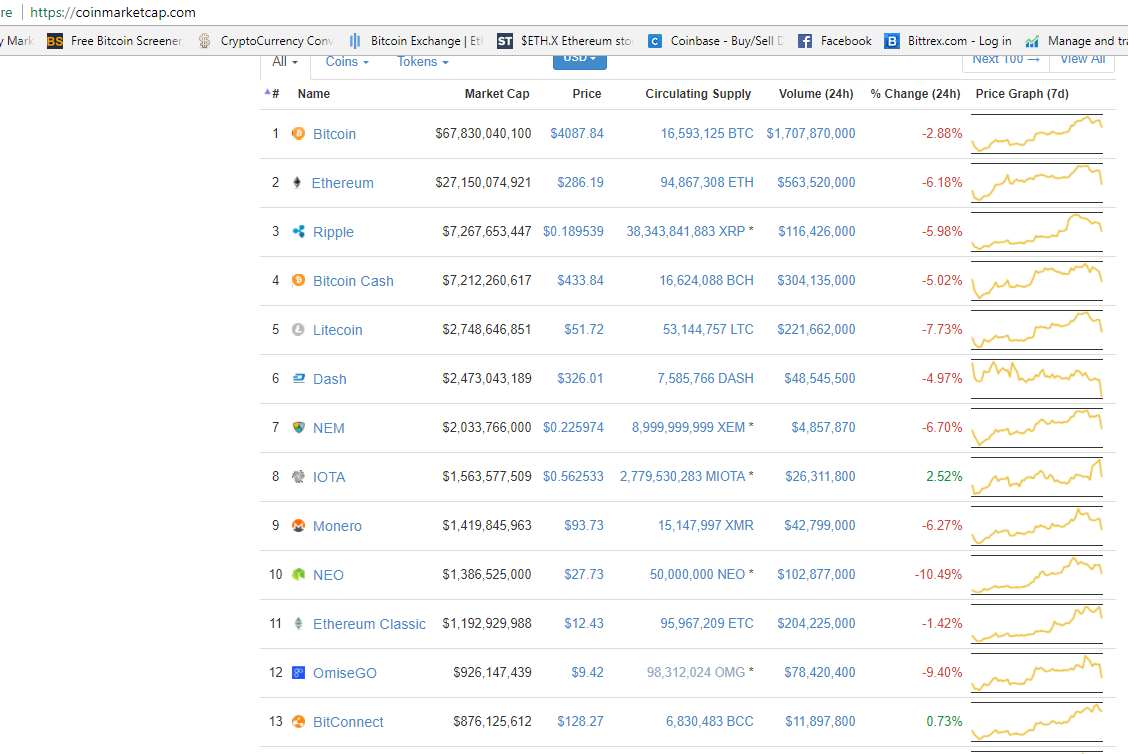This screenshot has width=1128, height=754.
Task: Click the OmiseGO logo icon
Action: pyautogui.click(x=298, y=672)
